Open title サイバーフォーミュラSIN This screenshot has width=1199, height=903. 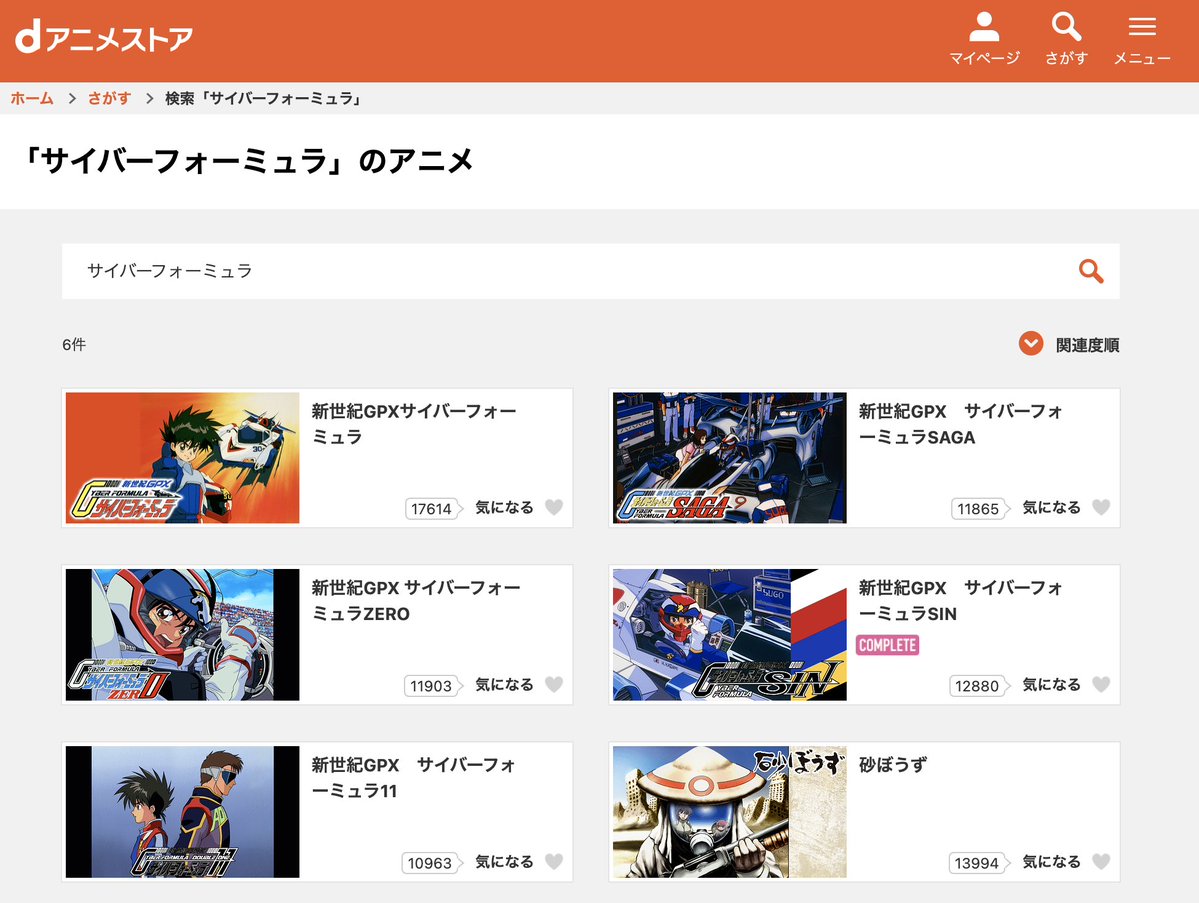pos(960,601)
